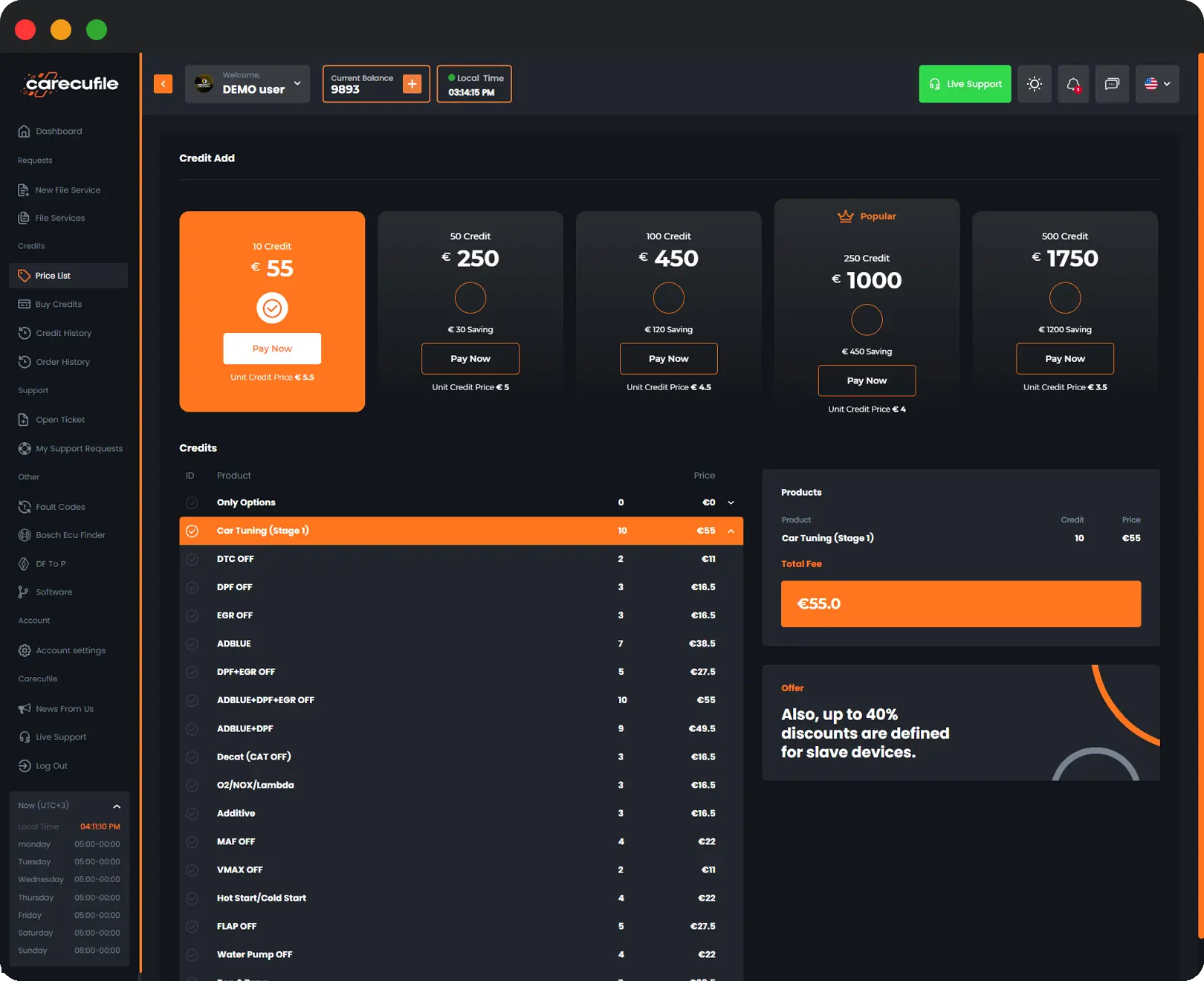Open the language flag dropdown
Image resolution: width=1204 pixels, height=981 pixels.
click(x=1157, y=84)
